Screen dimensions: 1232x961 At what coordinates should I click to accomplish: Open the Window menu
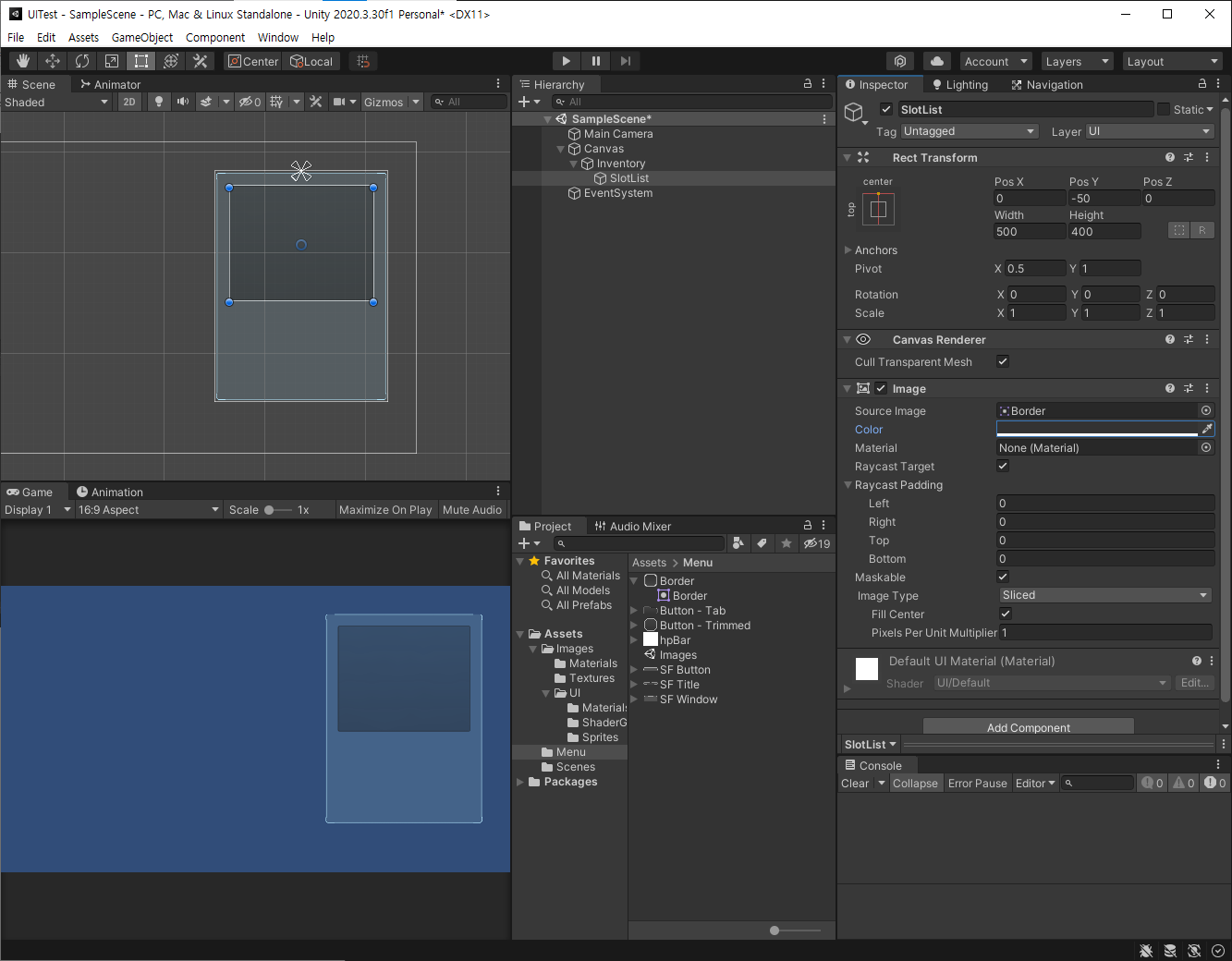(x=278, y=37)
